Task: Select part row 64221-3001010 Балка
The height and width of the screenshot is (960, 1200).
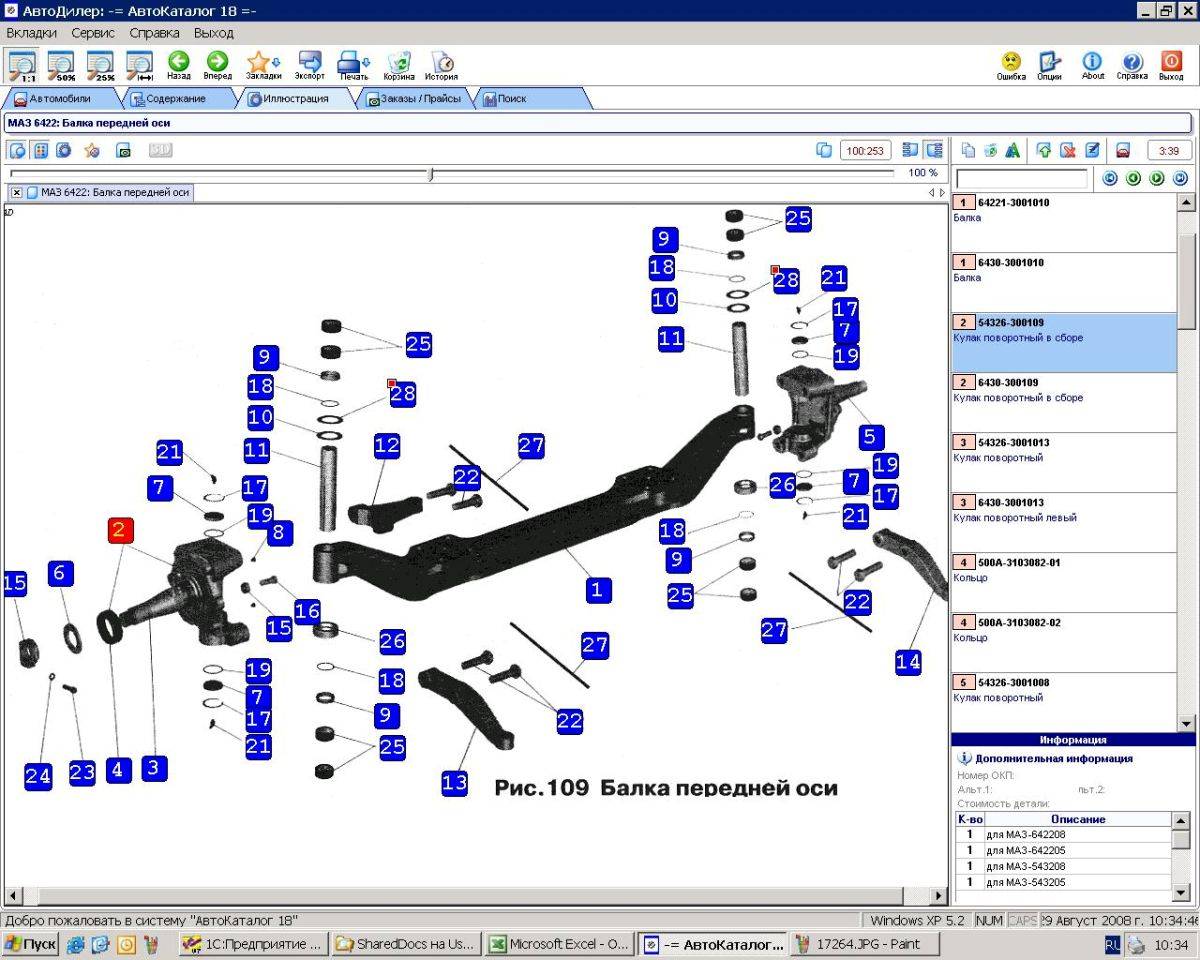Action: [1064, 222]
